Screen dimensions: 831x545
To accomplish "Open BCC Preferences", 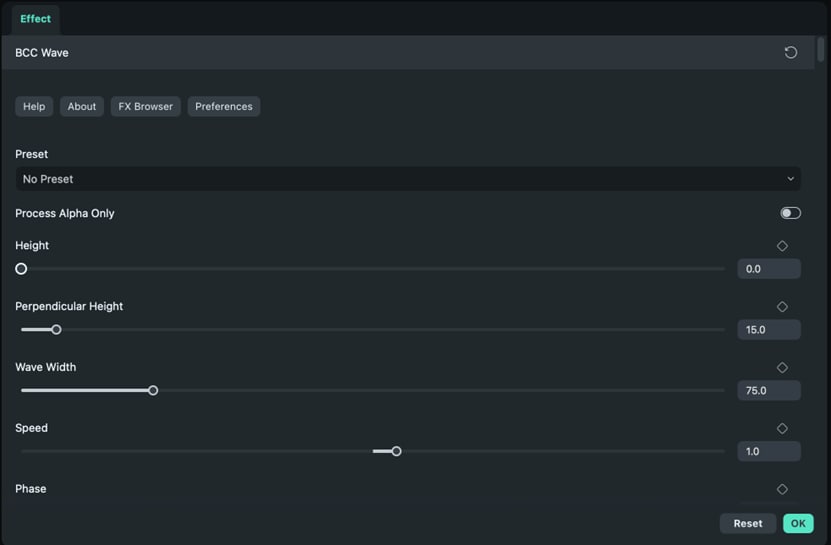I will point(224,106).
